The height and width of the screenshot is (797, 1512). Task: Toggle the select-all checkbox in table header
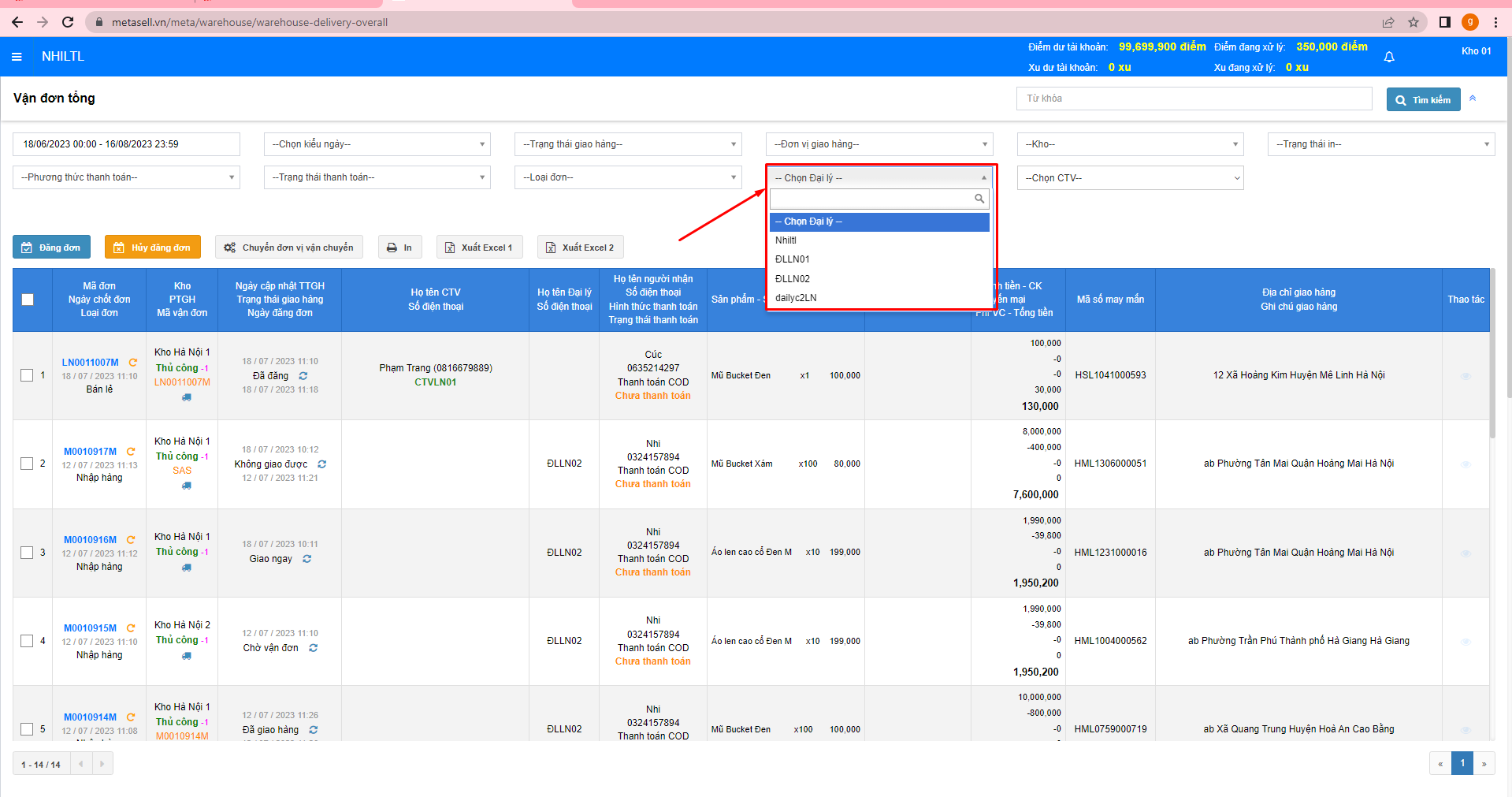(x=28, y=300)
